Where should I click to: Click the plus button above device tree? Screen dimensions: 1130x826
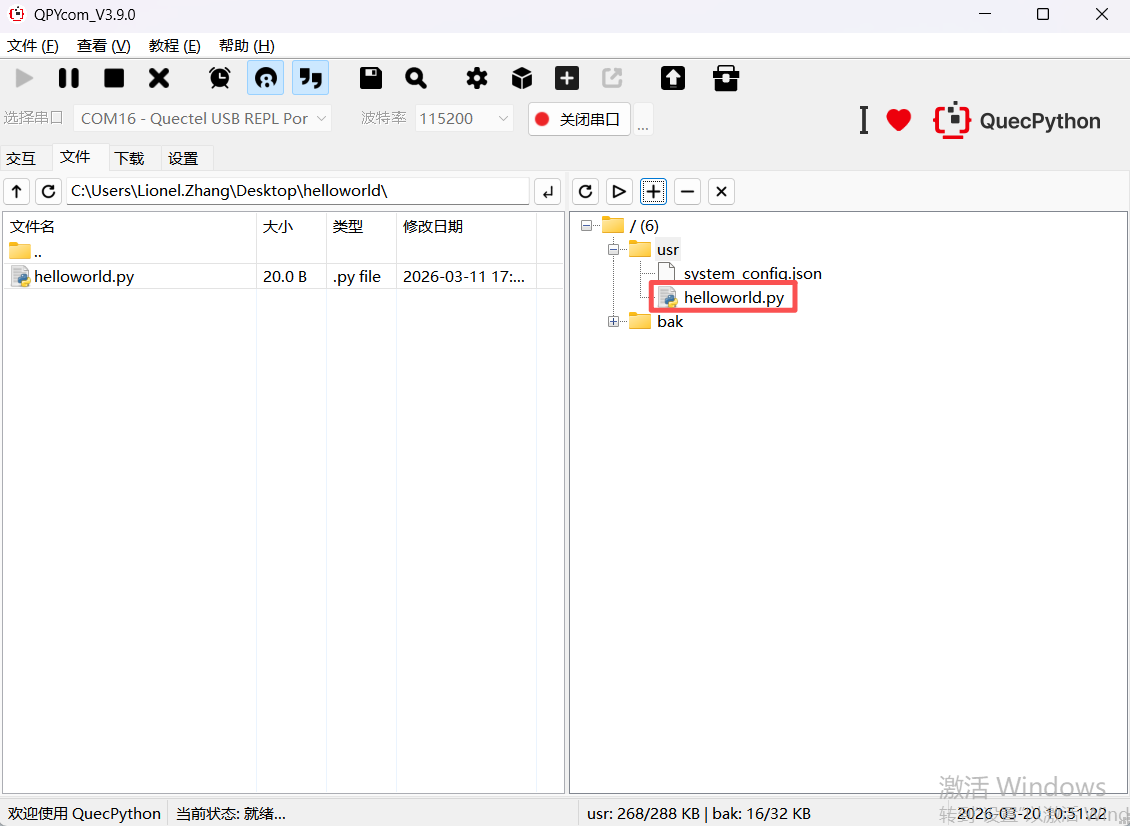653,191
